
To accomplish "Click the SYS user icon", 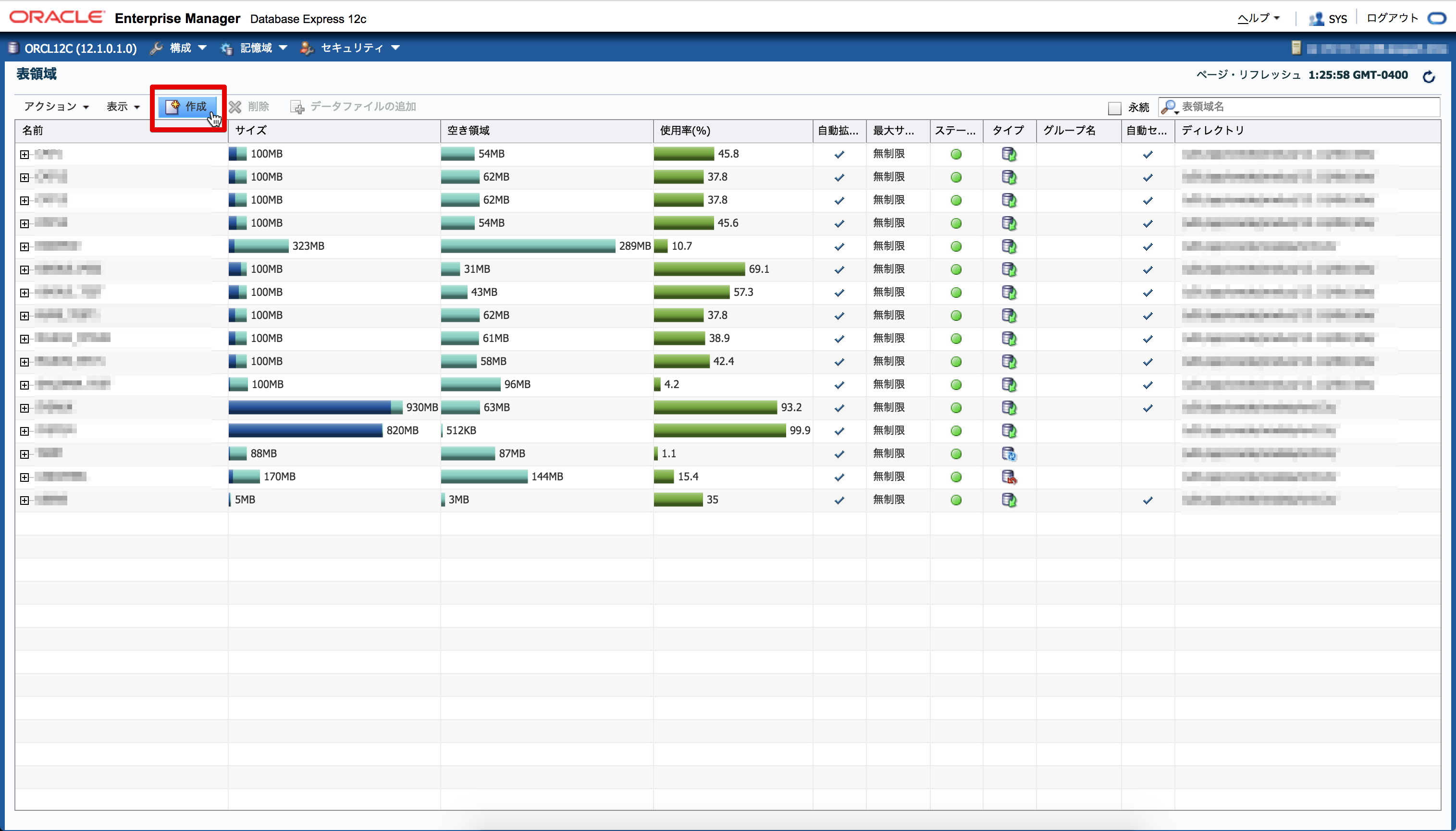I will pos(1316,19).
